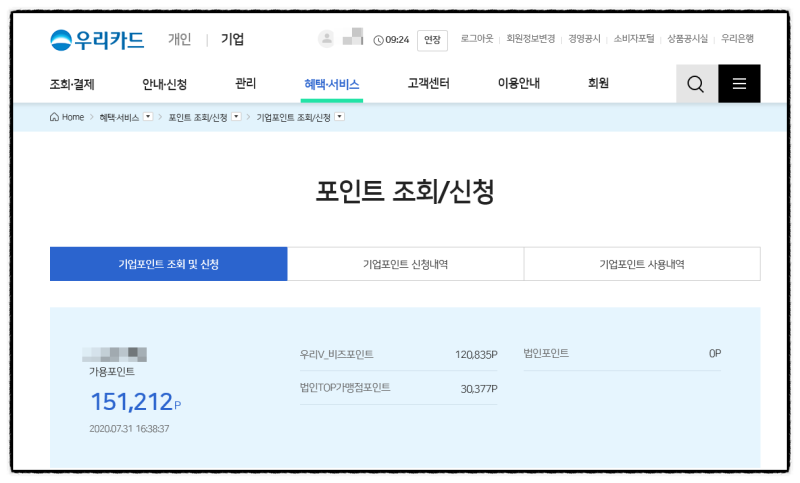Go to Home via the house icon
Image resolution: width=800 pixels, height=483 pixels.
(55, 117)
